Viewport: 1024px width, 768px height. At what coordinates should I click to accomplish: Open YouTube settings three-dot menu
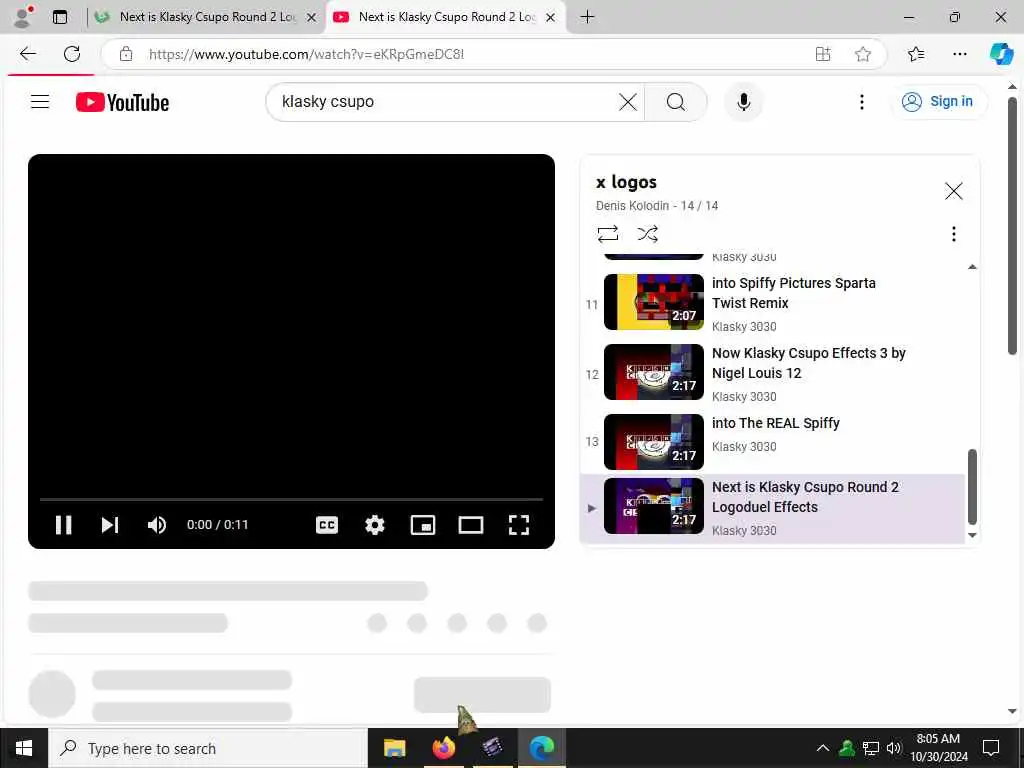tap(861, 102)
